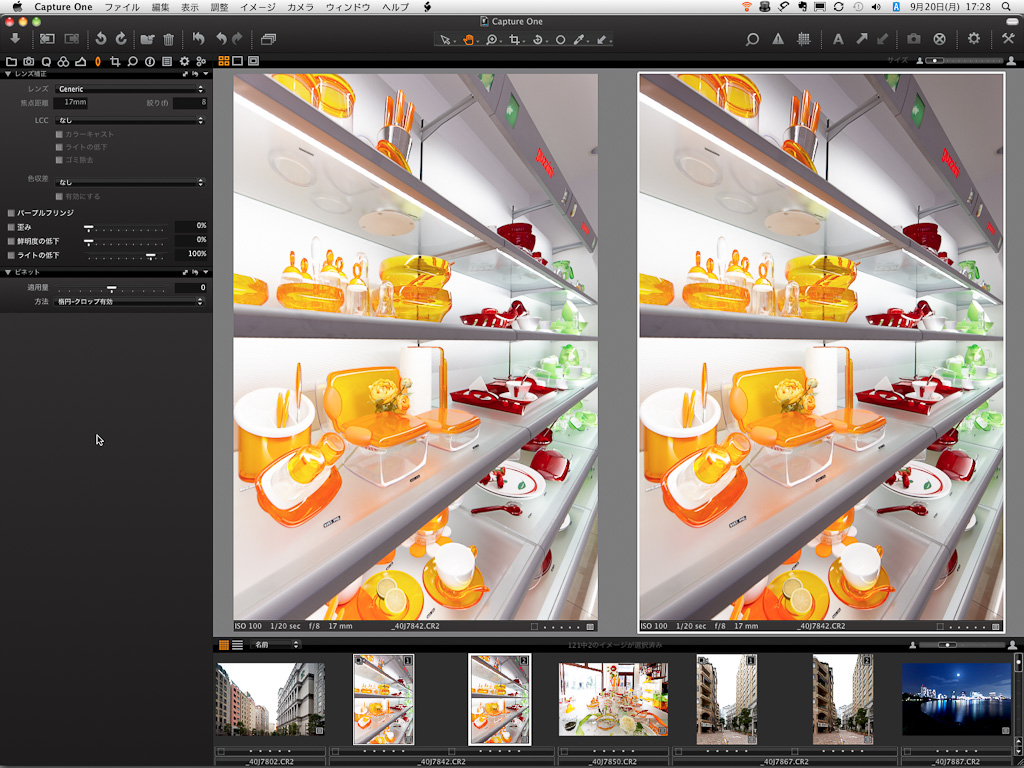
Task: Click the trash can delete icon
Action: [168, 39]
